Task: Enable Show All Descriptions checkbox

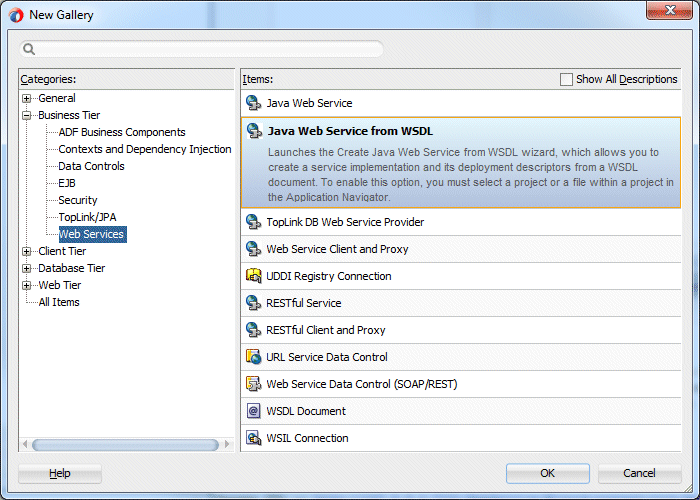Action: [x=566, y=79]
